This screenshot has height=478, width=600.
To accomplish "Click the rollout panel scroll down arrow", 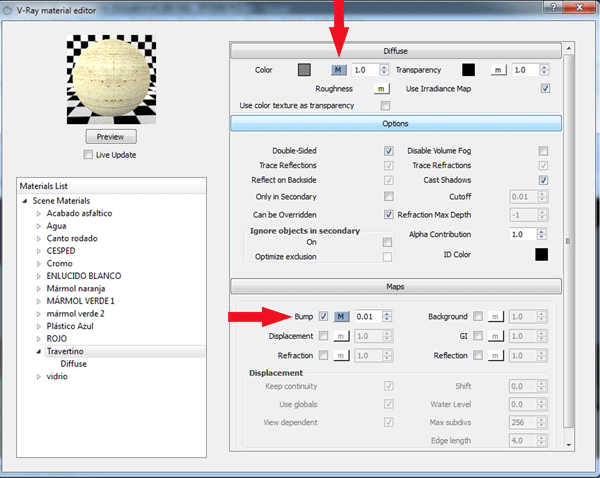I will pyautogui.click(x=569, y=445).
